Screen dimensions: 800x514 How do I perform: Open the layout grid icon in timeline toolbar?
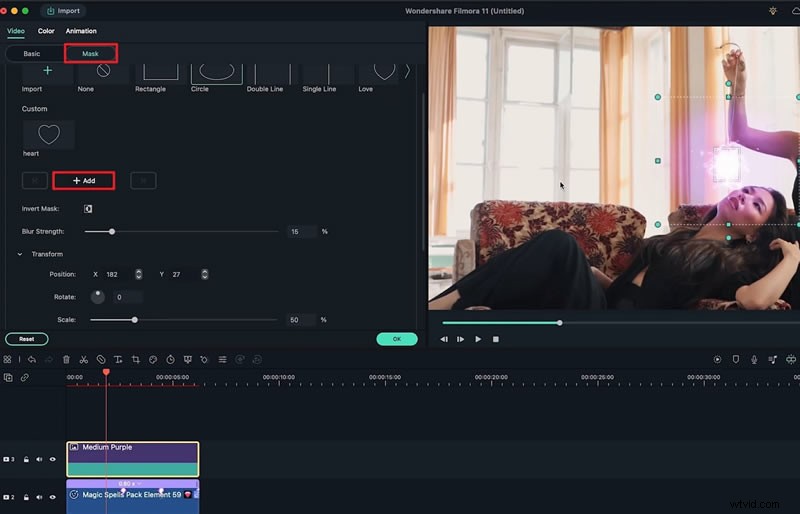(x=7, y=360)
